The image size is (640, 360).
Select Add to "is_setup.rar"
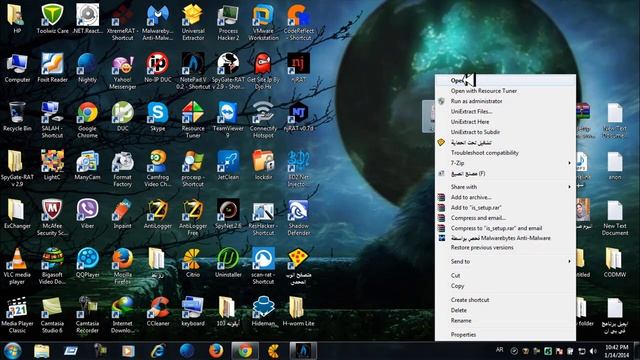tap(505, 207)
